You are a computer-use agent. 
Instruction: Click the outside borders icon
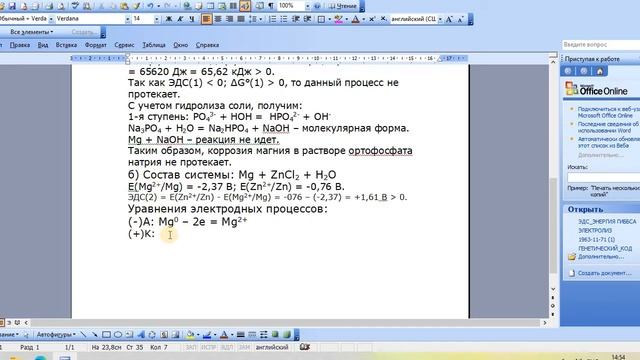click(321, 19)
